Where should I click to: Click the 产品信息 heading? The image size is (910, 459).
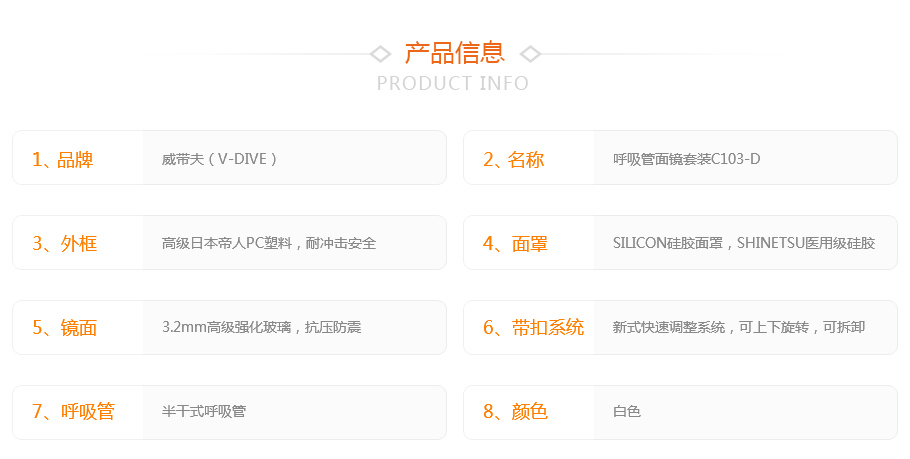455,53
